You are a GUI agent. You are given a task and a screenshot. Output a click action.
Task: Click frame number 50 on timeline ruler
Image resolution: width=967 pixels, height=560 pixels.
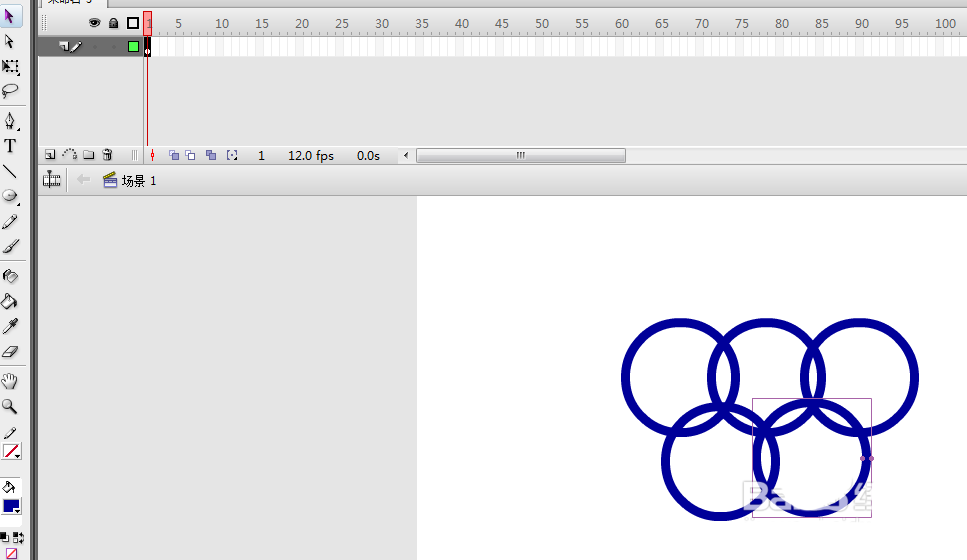(x=541, y=23)
